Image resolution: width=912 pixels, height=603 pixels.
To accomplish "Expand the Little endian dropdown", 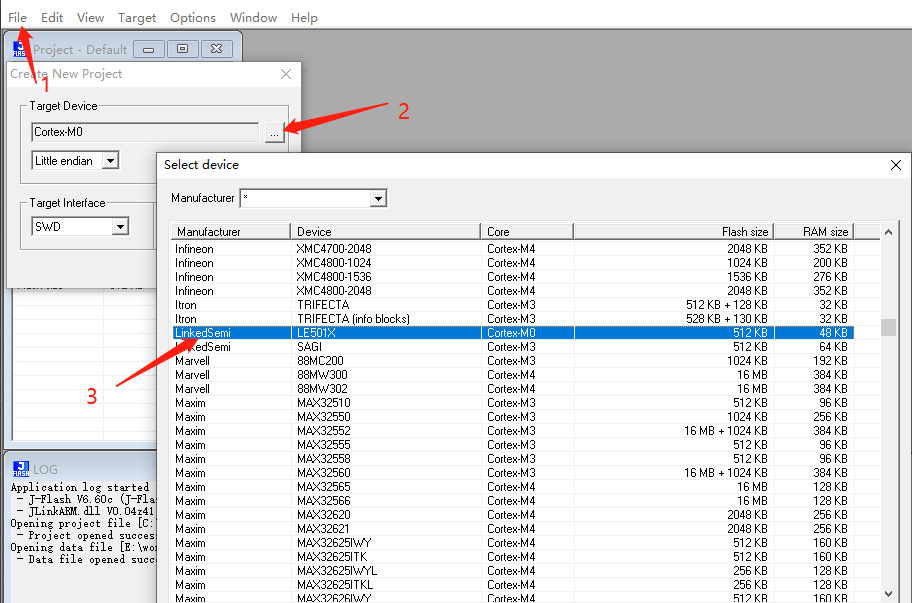I will (x=111, y=160).
